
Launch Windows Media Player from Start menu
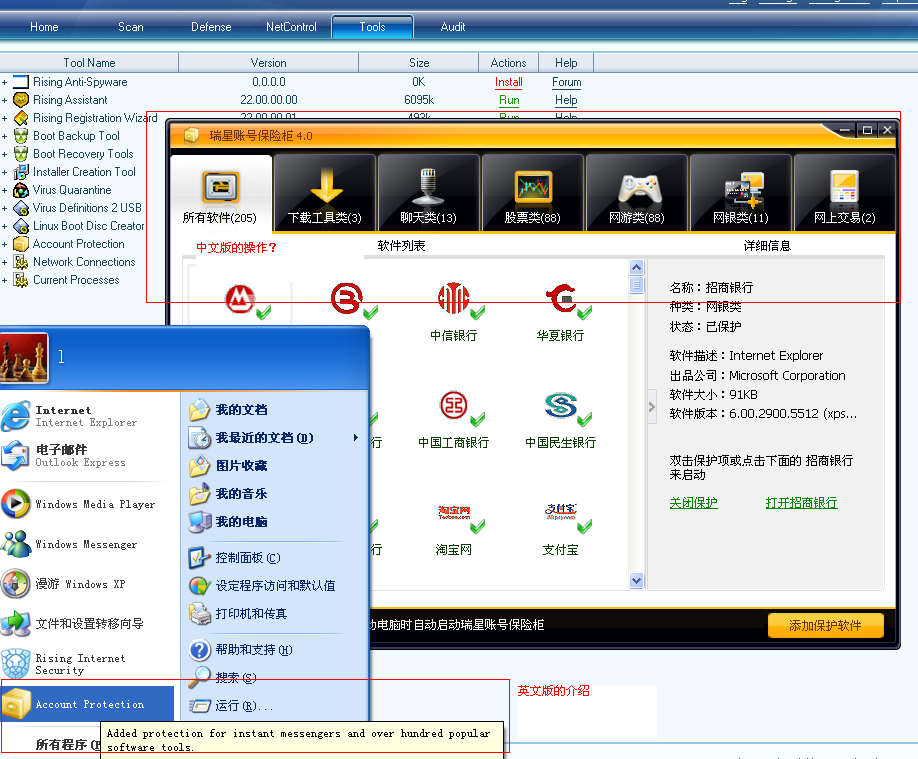88,504
